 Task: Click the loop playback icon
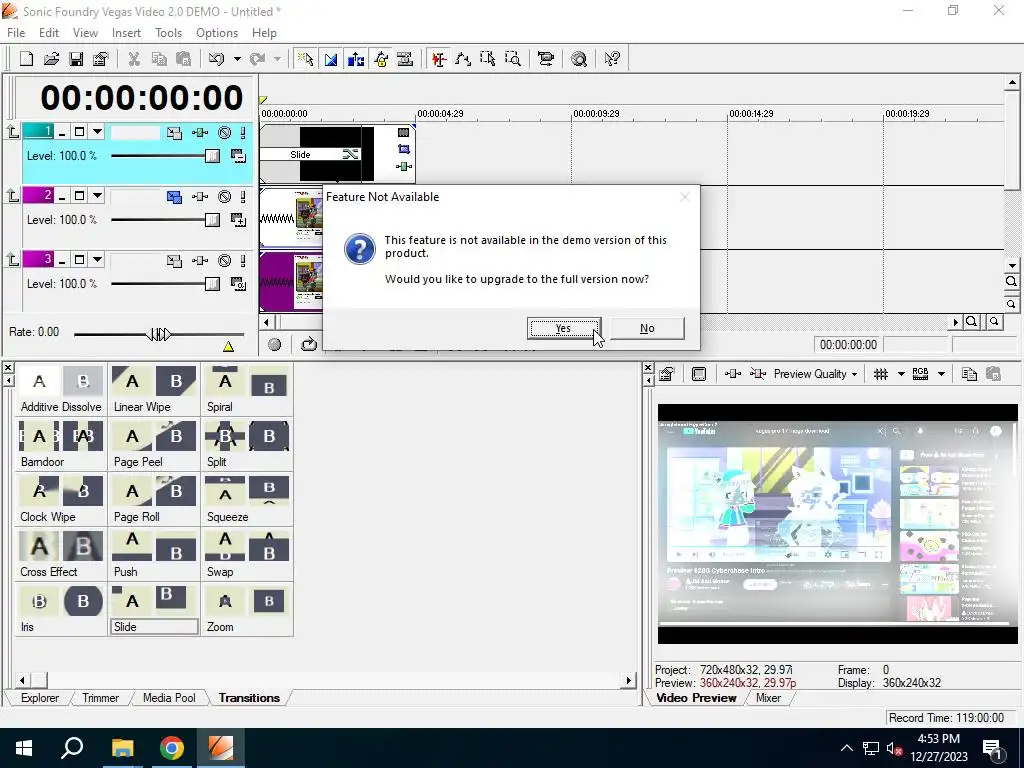pyautogui.click(x=309, y=344)
